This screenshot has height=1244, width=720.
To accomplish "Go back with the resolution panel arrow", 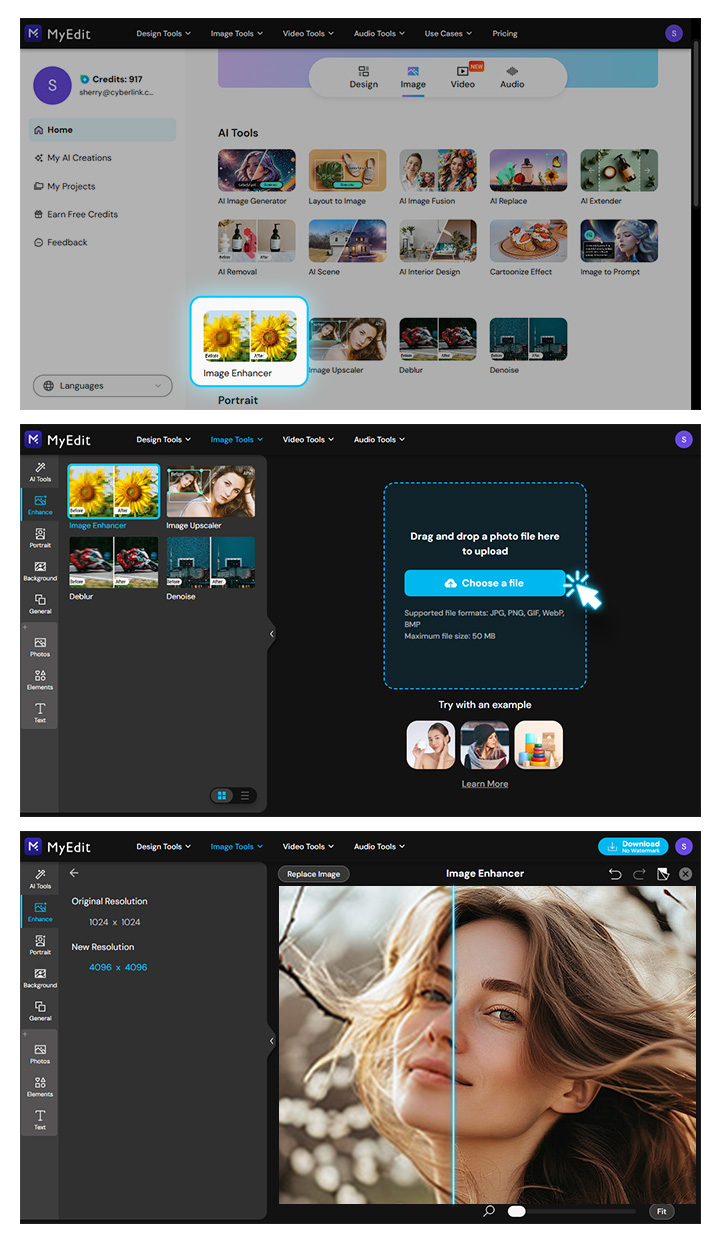I will click(x=74, y=873).
